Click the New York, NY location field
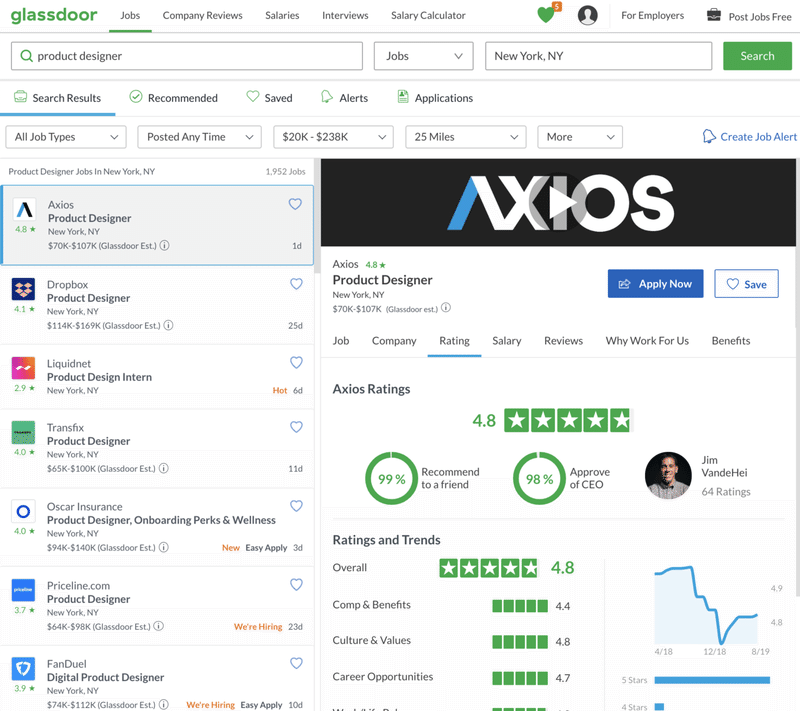Image resolution: width=800 pixels, height=711 pixels. [598, 56]
